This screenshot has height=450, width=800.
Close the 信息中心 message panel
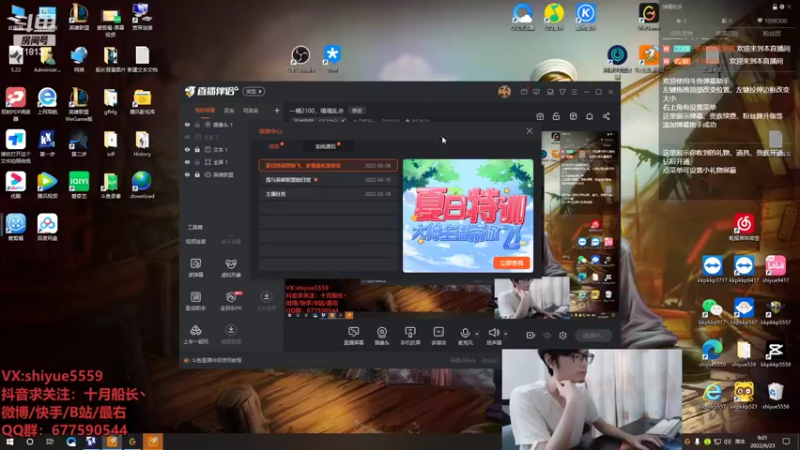(530, 131)
